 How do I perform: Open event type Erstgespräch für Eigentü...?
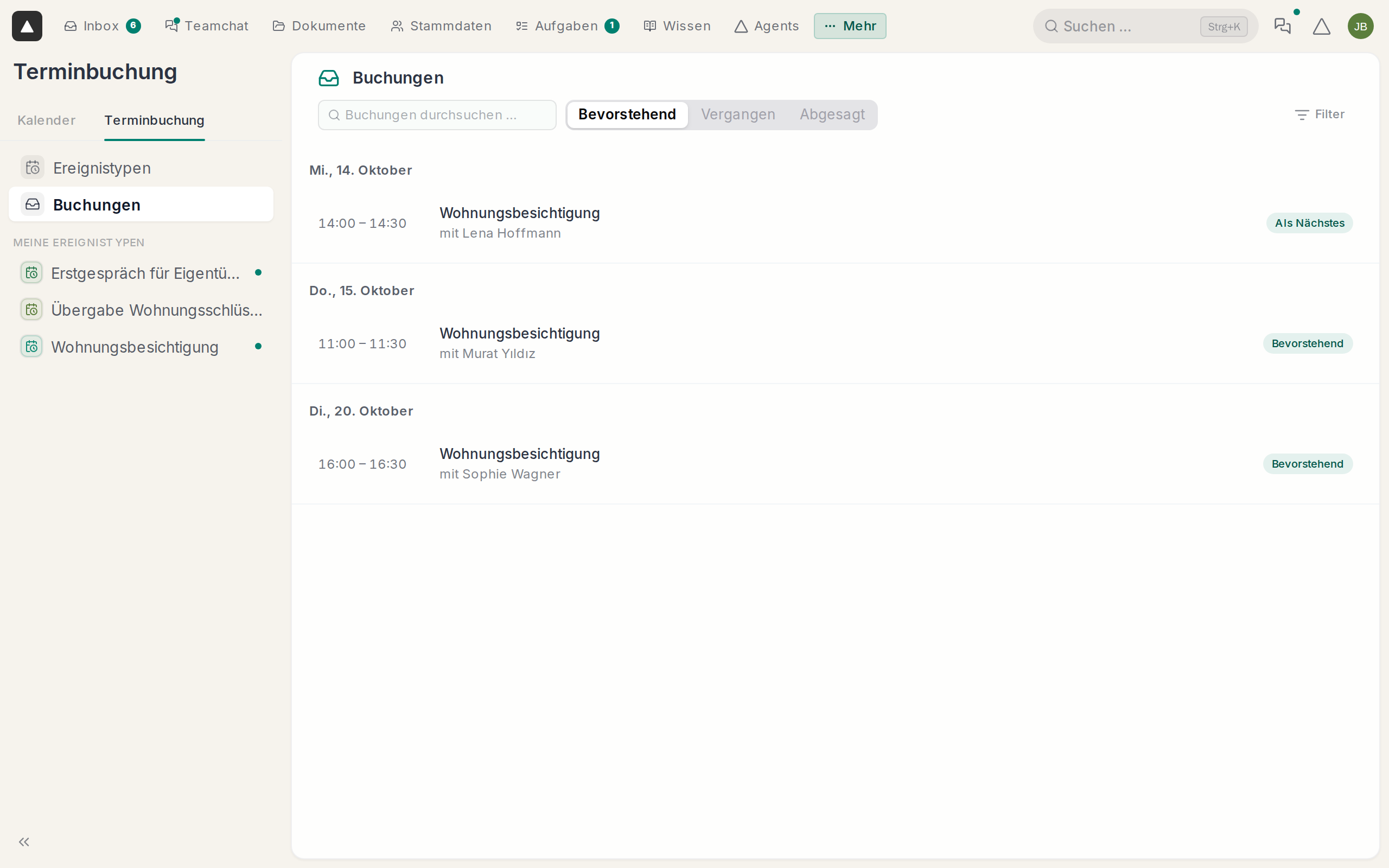point(141,273)
